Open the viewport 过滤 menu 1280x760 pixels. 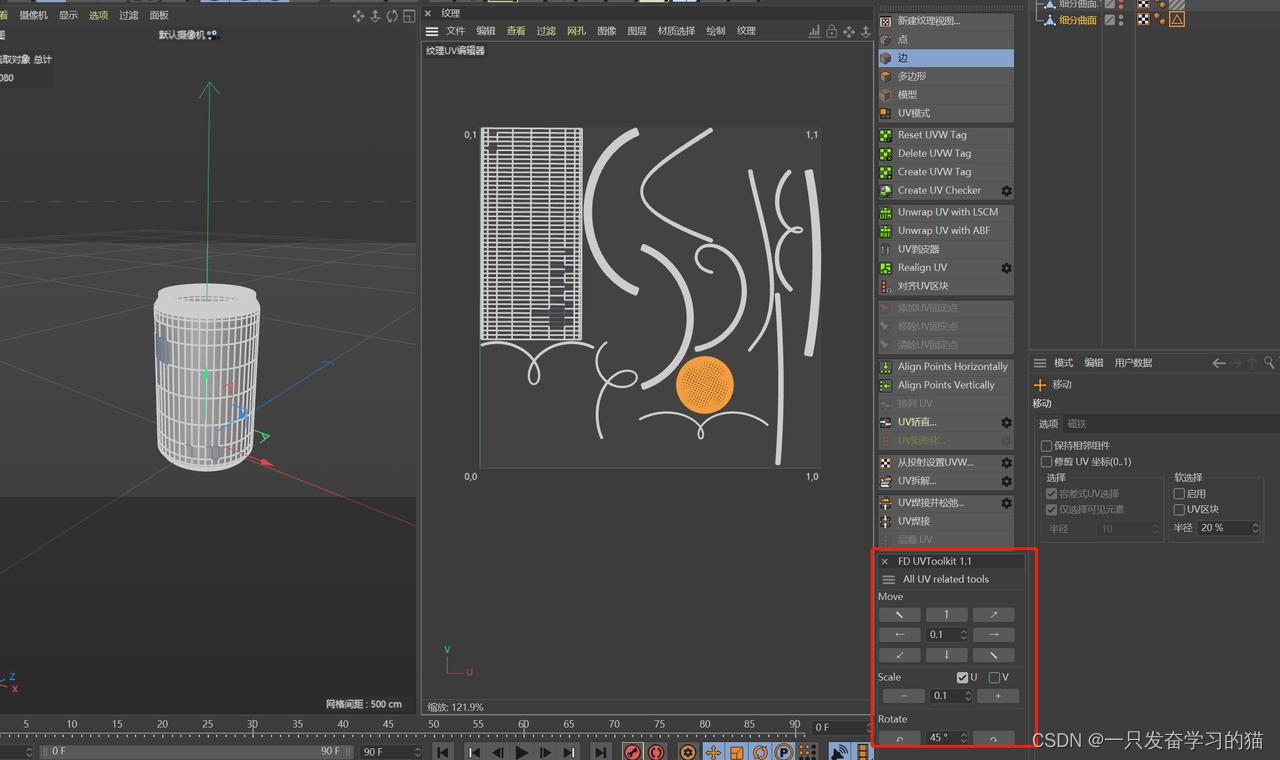(128, 16)
